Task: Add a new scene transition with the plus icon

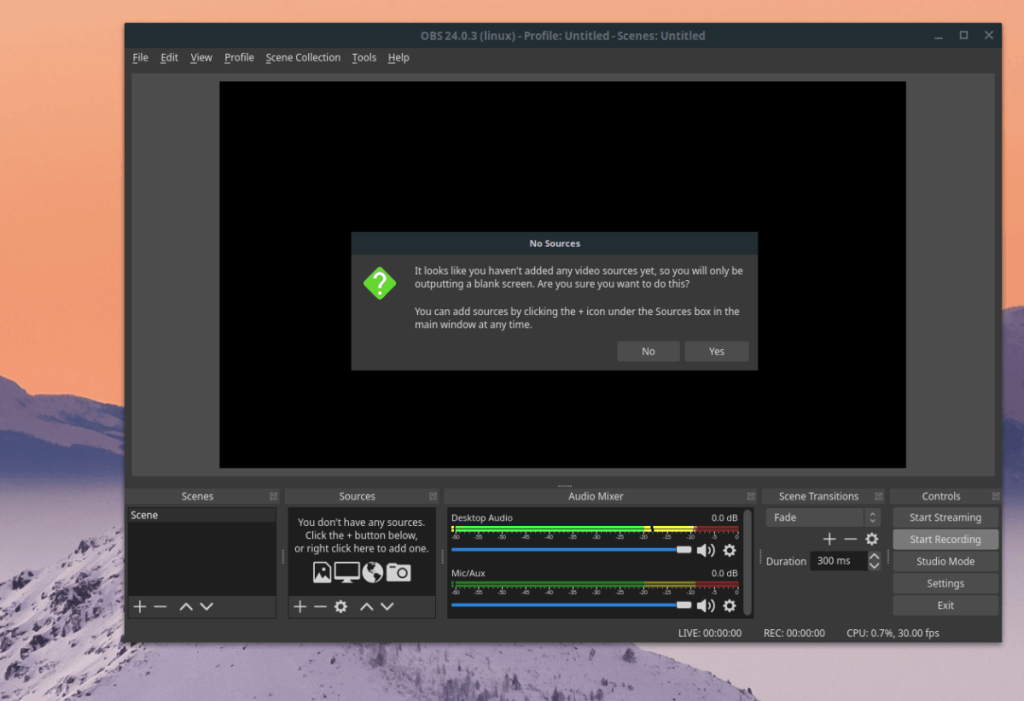Action: (829, 538)
